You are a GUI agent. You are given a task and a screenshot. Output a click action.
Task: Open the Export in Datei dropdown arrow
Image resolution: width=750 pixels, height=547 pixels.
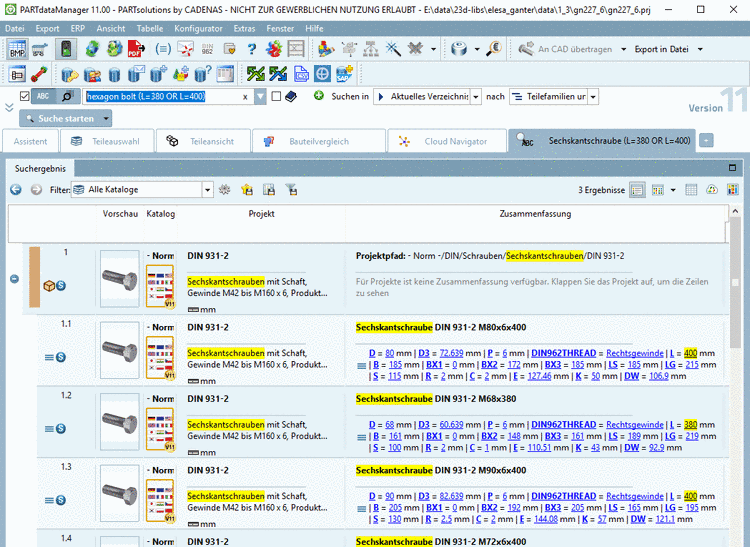(700, 49)
